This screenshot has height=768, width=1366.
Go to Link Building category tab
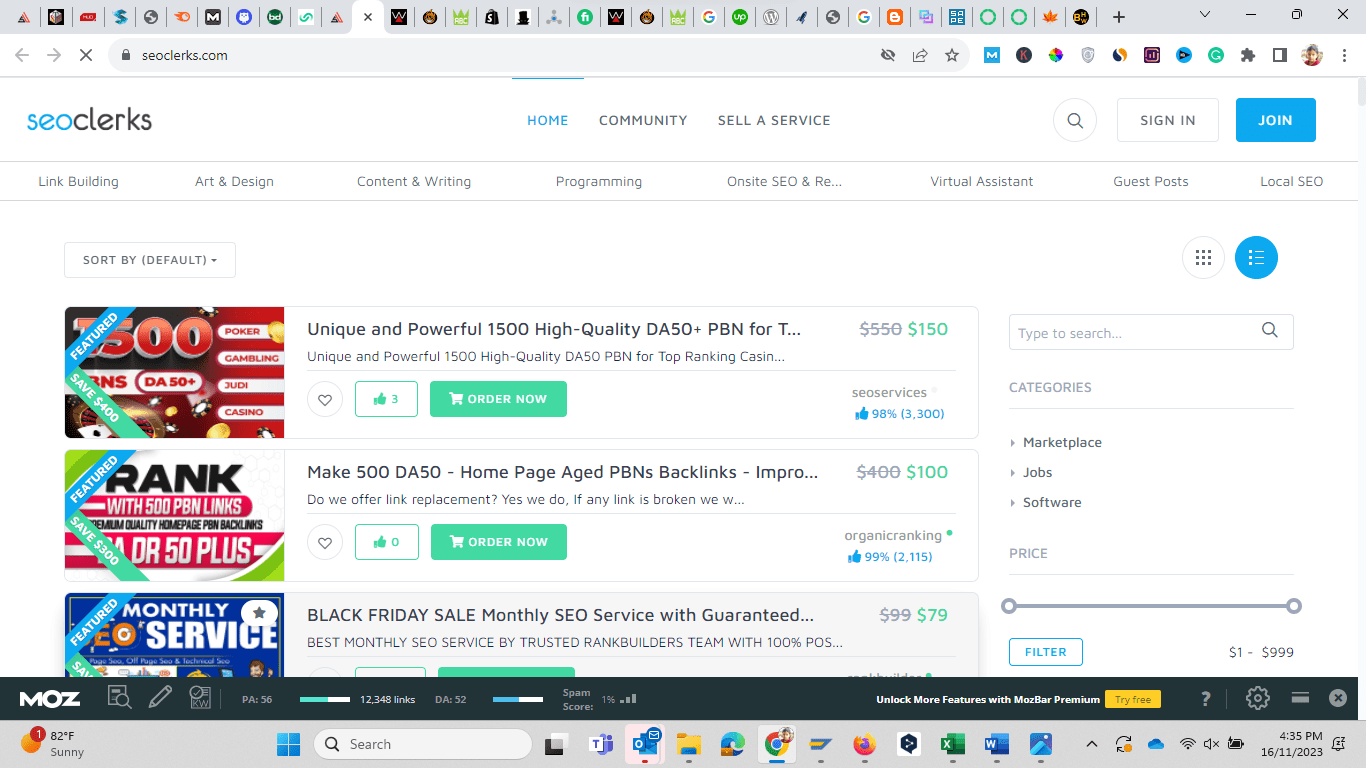pos(78,181)
